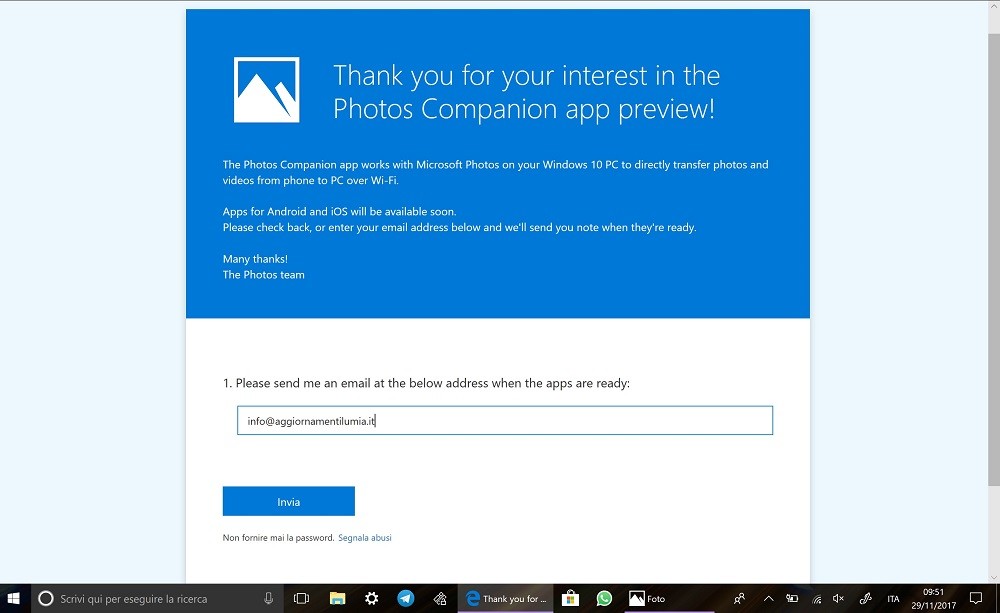The width and height of the screenshot is (1000, 613).
Task: Click the email address input field
Action: pos(504,421)
